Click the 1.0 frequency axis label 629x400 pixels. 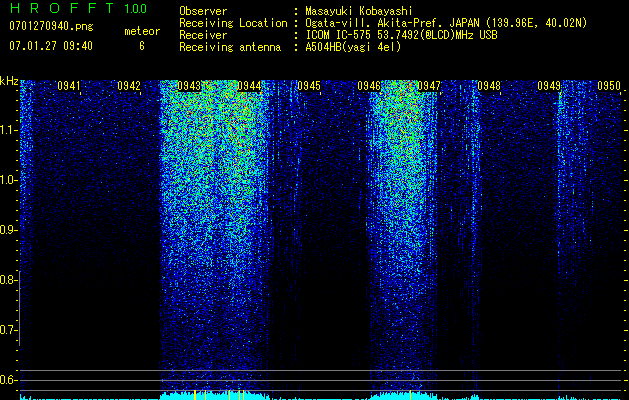[x=8, y=180]
